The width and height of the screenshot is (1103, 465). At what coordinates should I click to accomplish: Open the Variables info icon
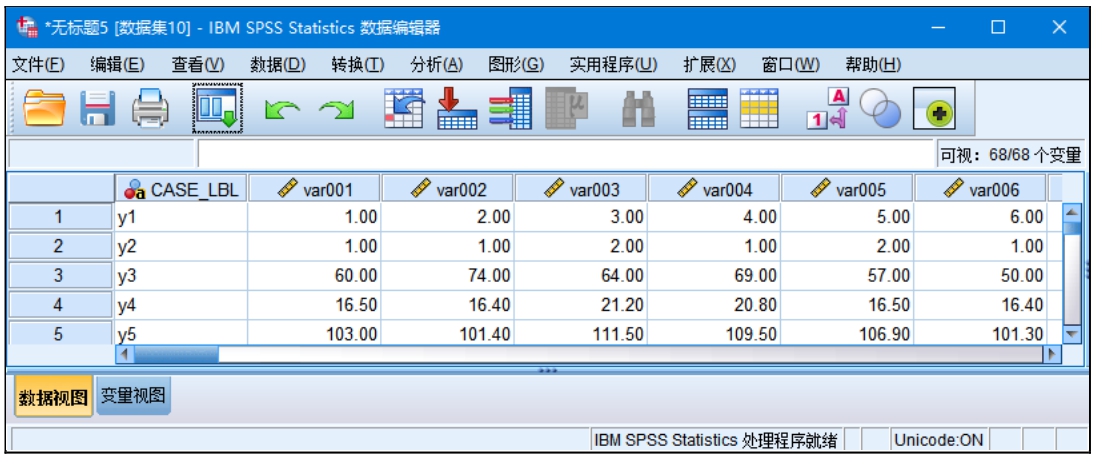(x=511, y=108)
